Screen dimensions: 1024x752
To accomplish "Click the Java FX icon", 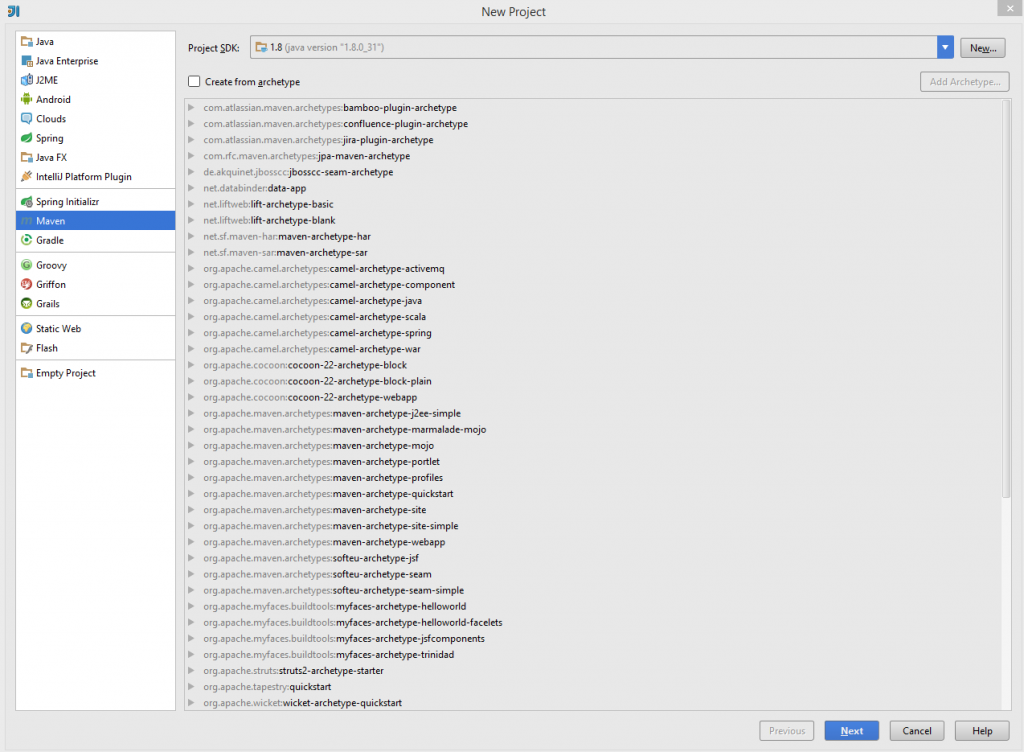I will pos(27,157).
